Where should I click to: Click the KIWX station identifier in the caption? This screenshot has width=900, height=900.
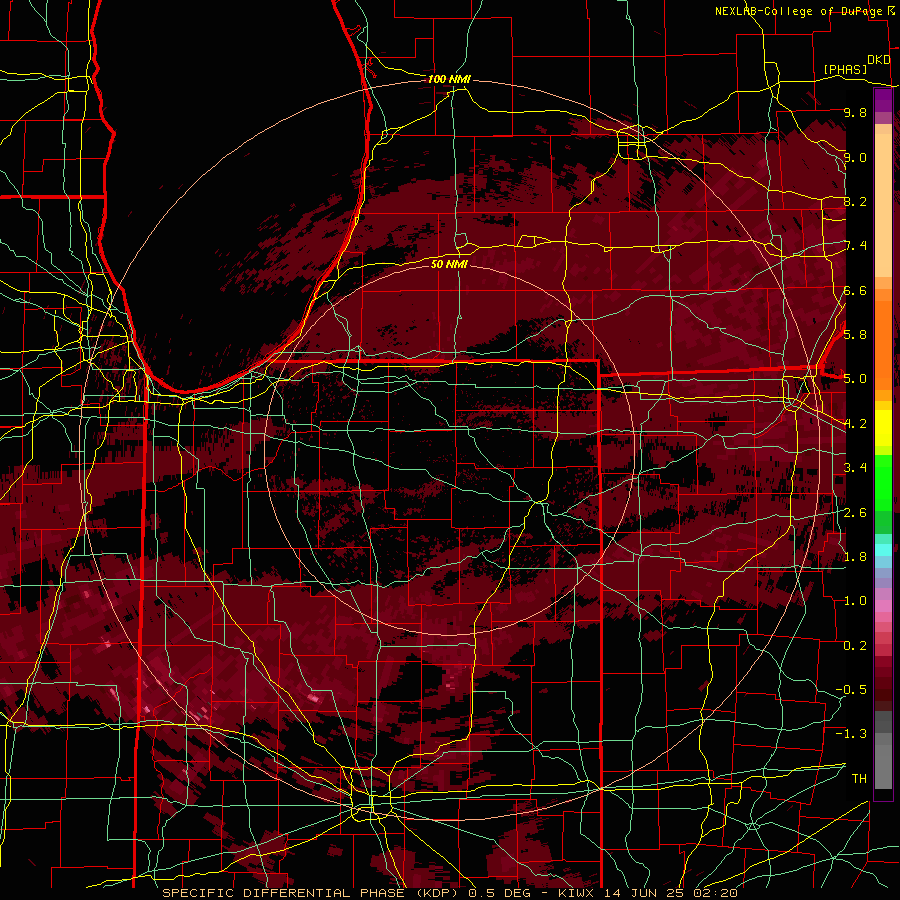coord(577,893)
